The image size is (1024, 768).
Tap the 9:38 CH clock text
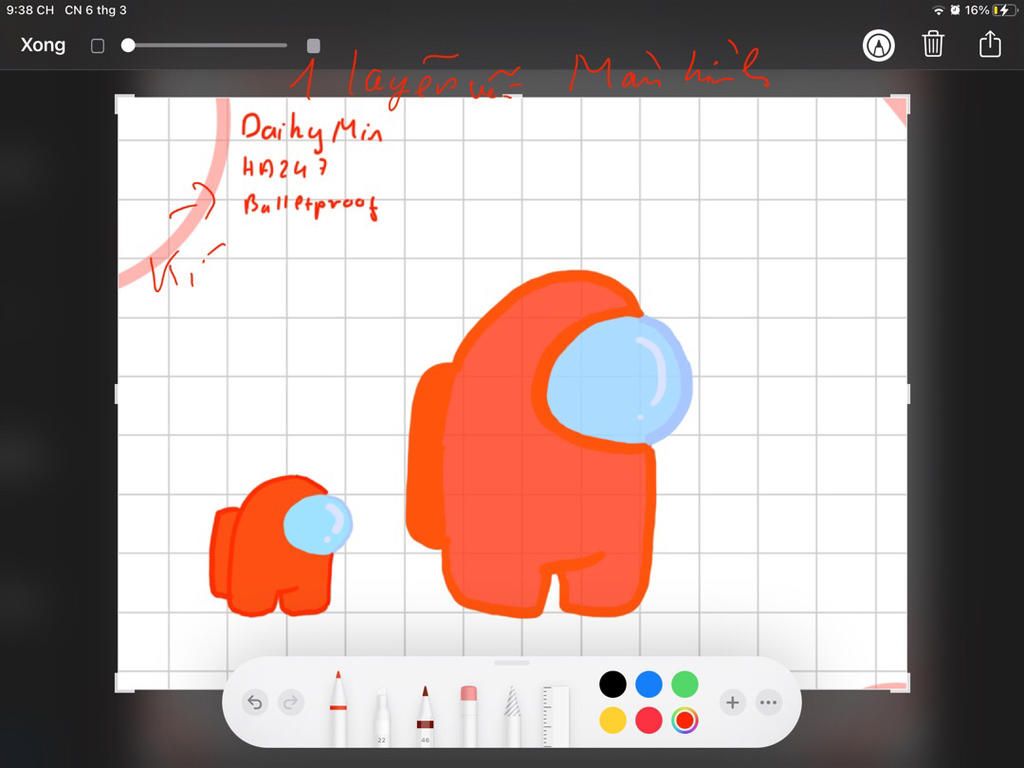point(30,10)
